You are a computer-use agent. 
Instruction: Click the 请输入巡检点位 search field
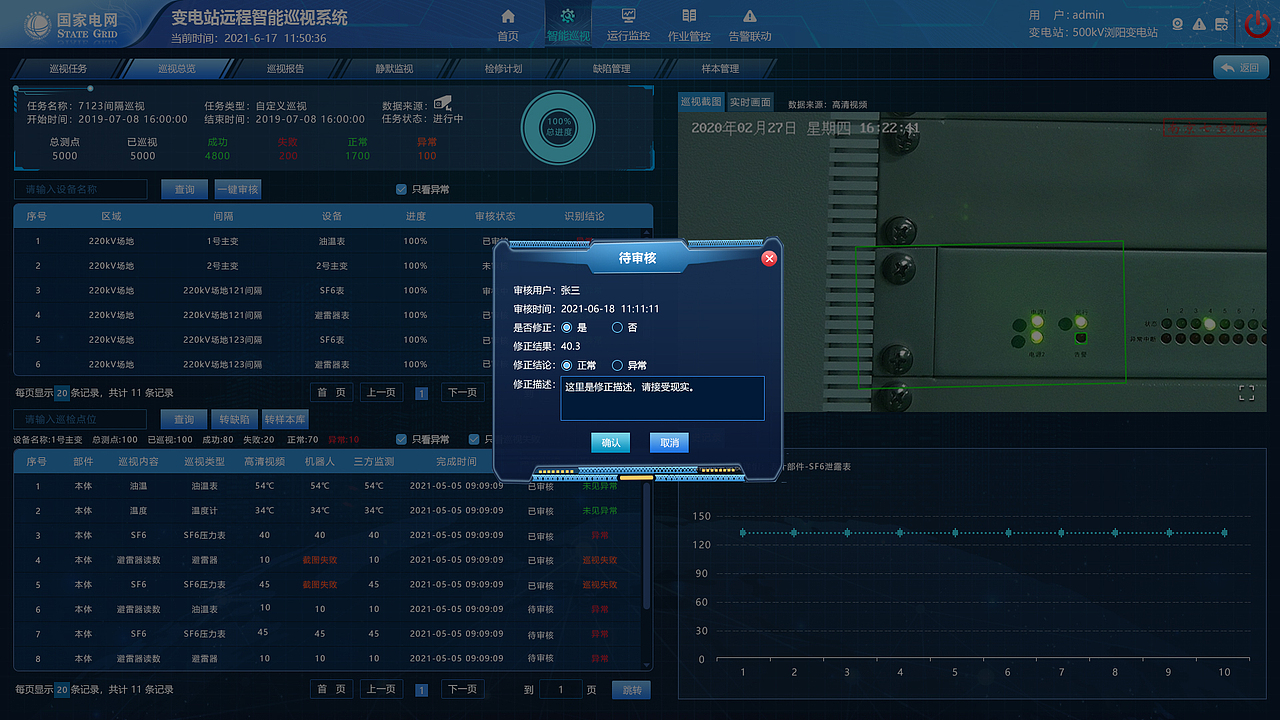[x=80, y=419]
